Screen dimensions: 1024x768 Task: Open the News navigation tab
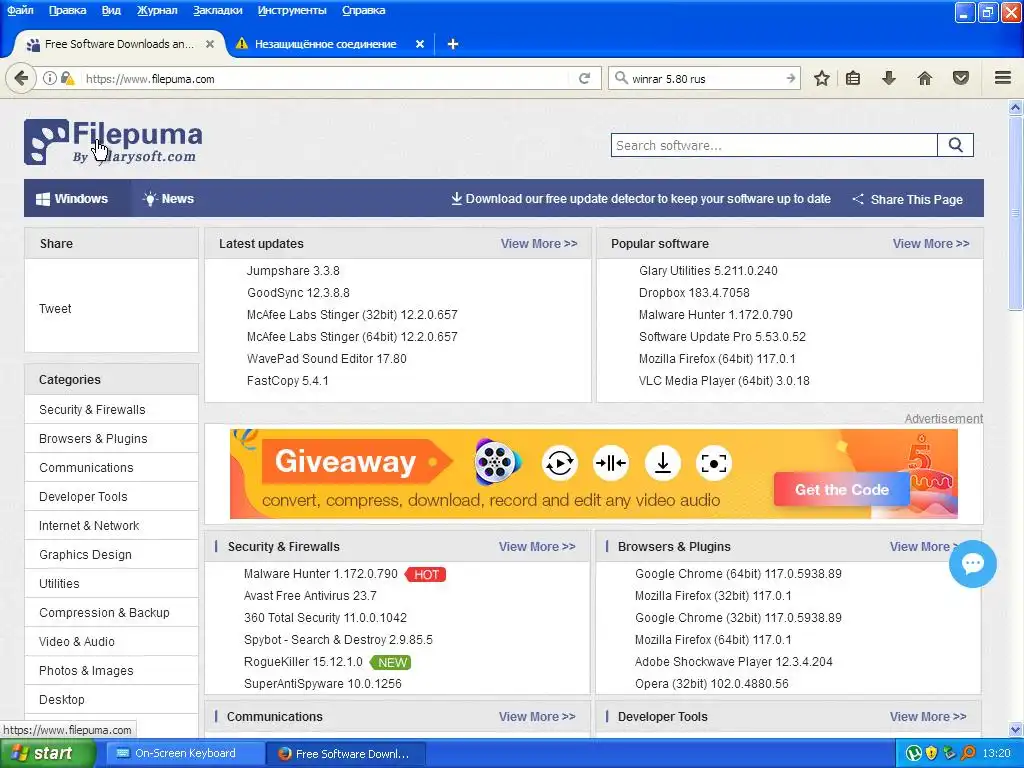point(168,199)
